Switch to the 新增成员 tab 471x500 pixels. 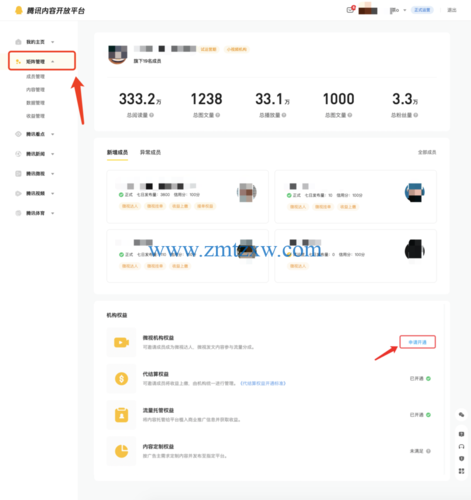(x=117, y=152)
